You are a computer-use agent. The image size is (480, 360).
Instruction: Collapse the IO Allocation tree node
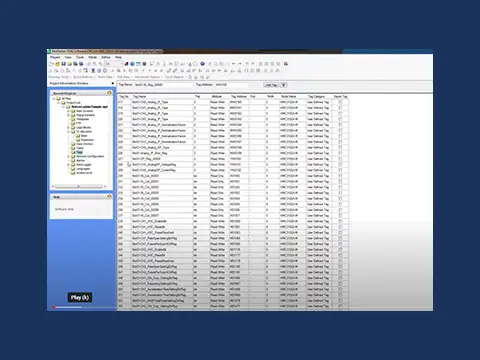pyautogui.click(x=69, y=132)
